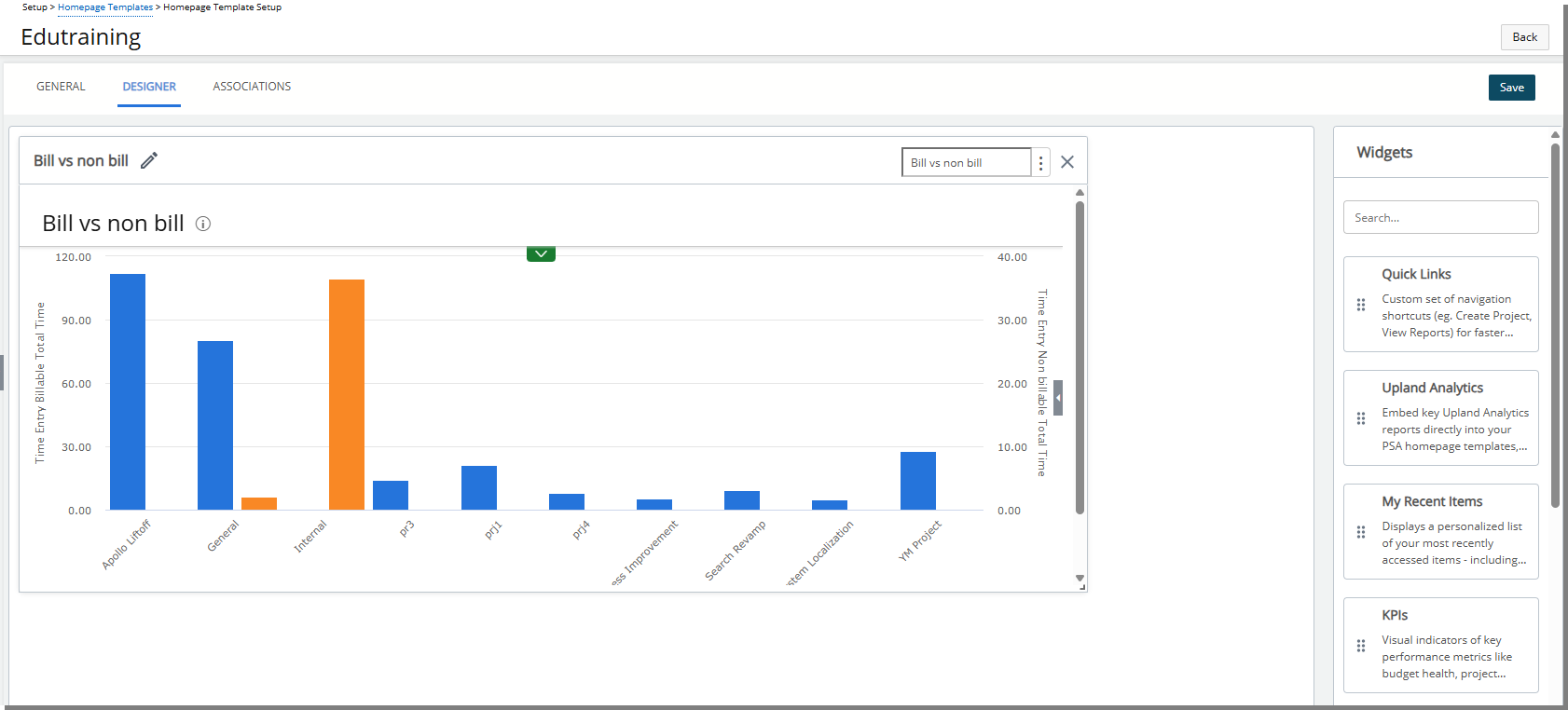Click the Time Entry Billable Total Time axis title
1568x710 pixels.
(40, 383)
